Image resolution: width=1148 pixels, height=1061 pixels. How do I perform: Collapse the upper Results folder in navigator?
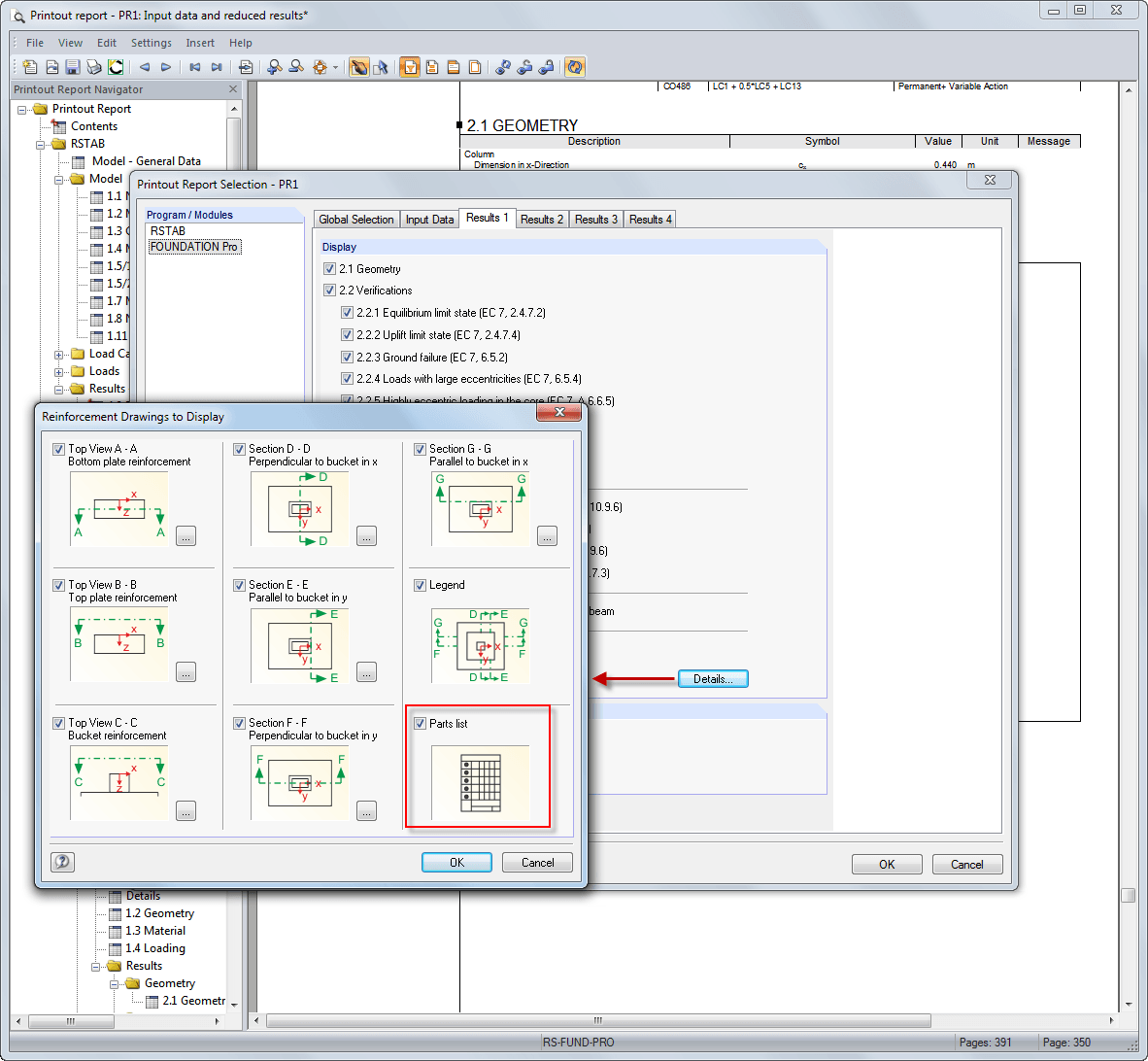point(58,390)
